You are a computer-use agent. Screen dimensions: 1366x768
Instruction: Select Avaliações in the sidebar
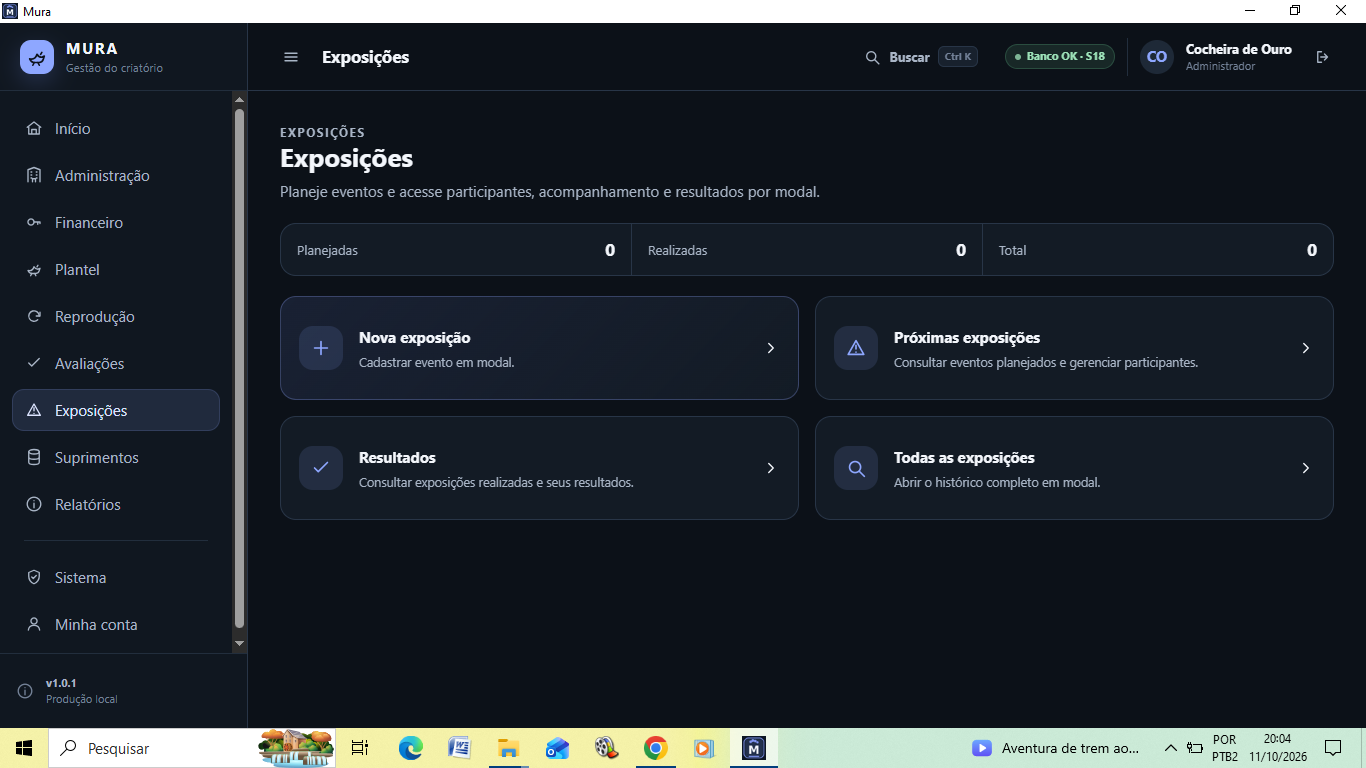click(x=116, y=364)
